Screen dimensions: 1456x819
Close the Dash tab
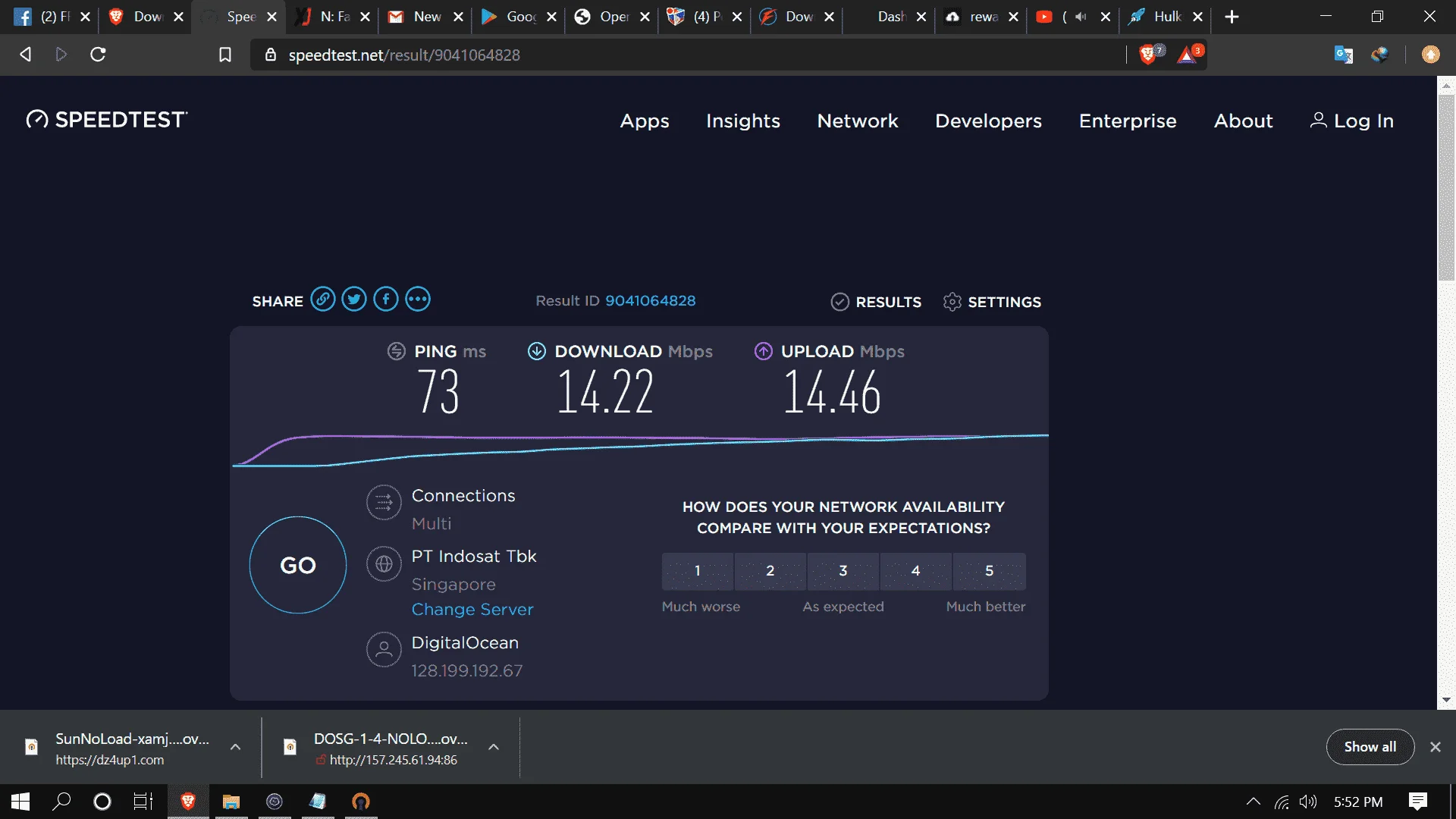tap(921, 17)
